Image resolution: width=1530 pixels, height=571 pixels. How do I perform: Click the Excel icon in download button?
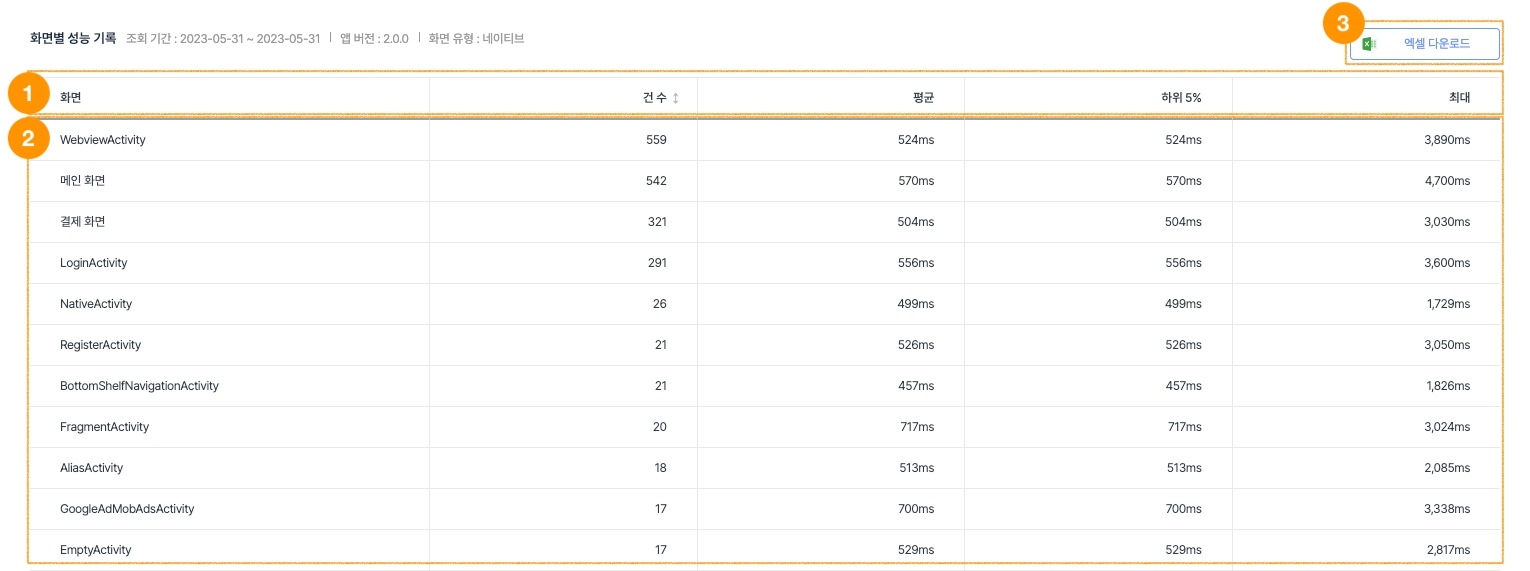click(1370, 44)
